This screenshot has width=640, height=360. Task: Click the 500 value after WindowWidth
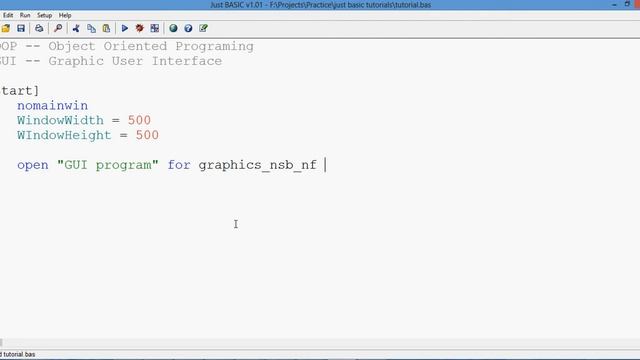point(139,120)
